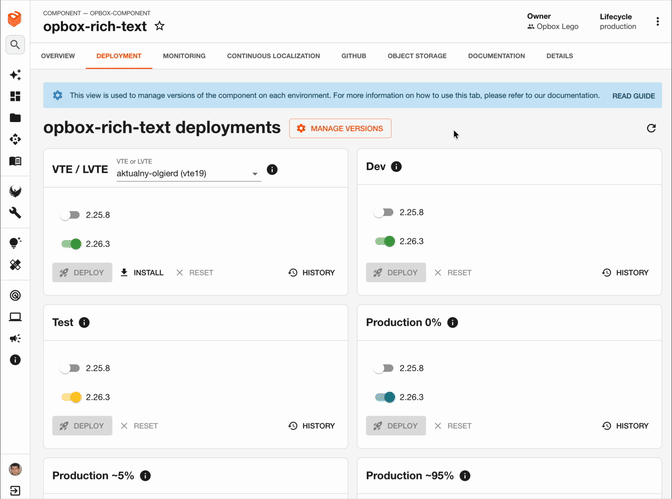The image size is (672, 499).
Task: Open the folder icon in sidebar
Action: (x=15, y=118)
